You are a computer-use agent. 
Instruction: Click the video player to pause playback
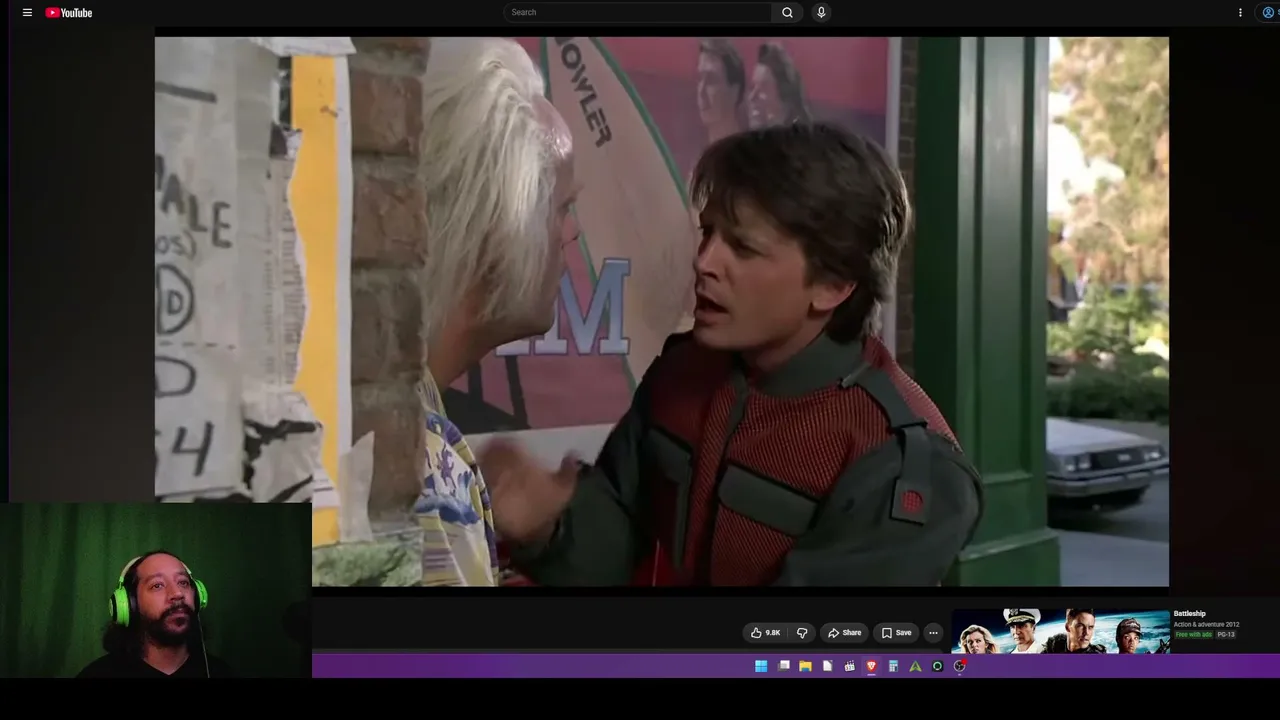pyautogui.click(x=662, y=311)
